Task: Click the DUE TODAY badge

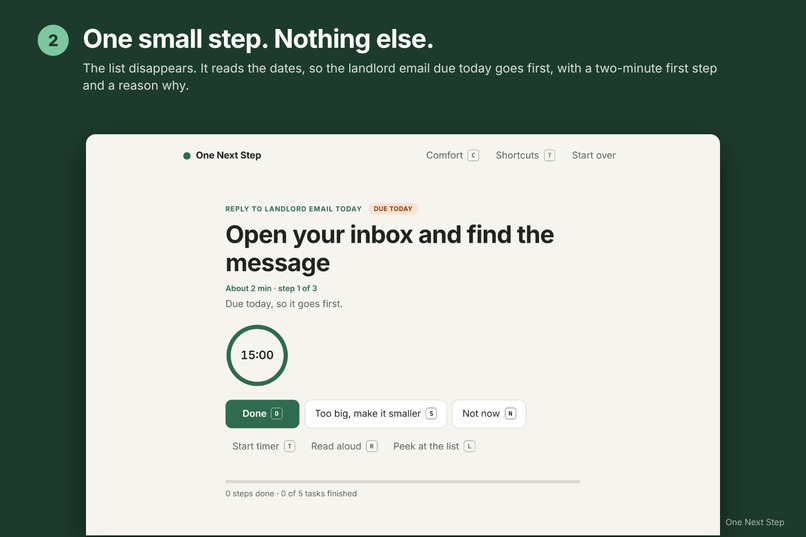Action: pos(393,209)
